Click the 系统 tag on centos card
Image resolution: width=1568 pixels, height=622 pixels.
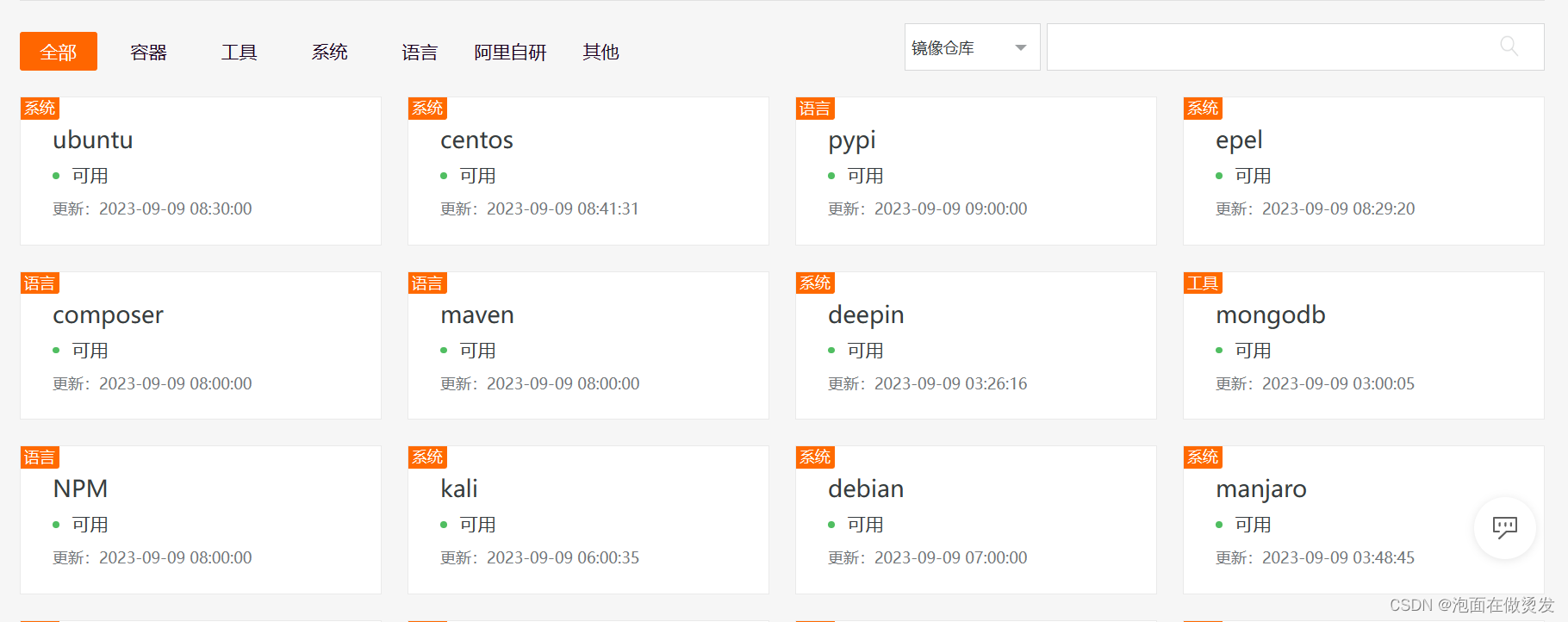[427, 109]
